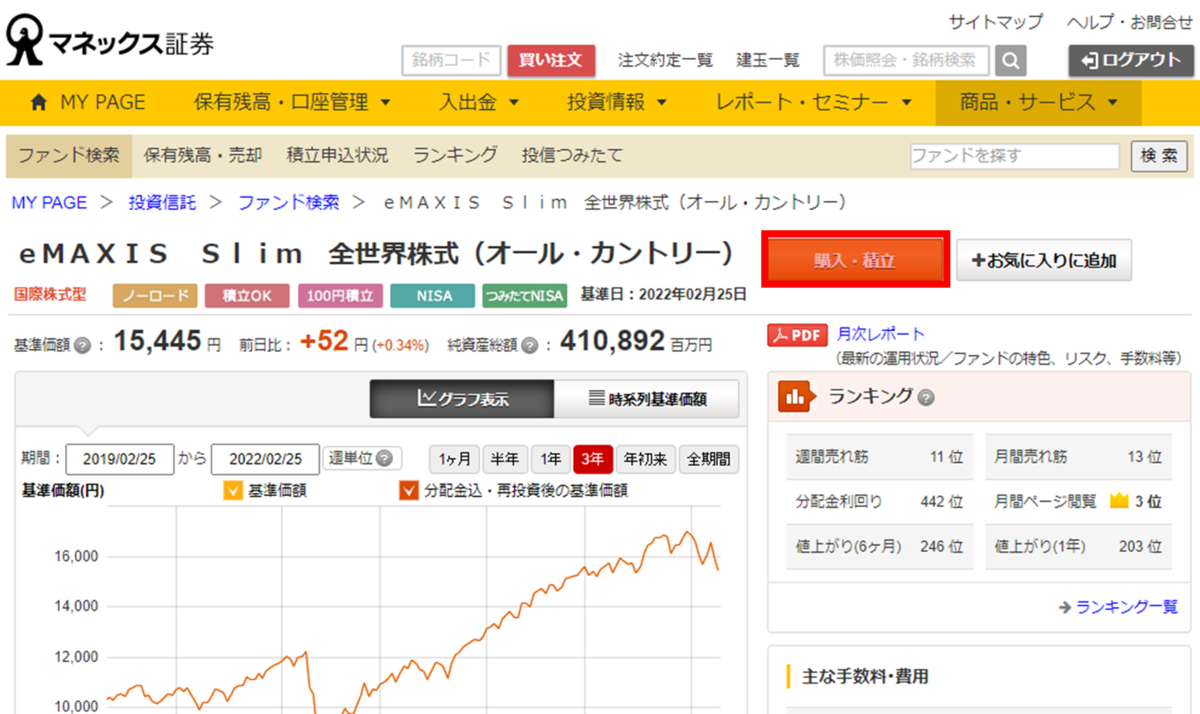Expand 投資情報 menu

(x=619, y=102)
